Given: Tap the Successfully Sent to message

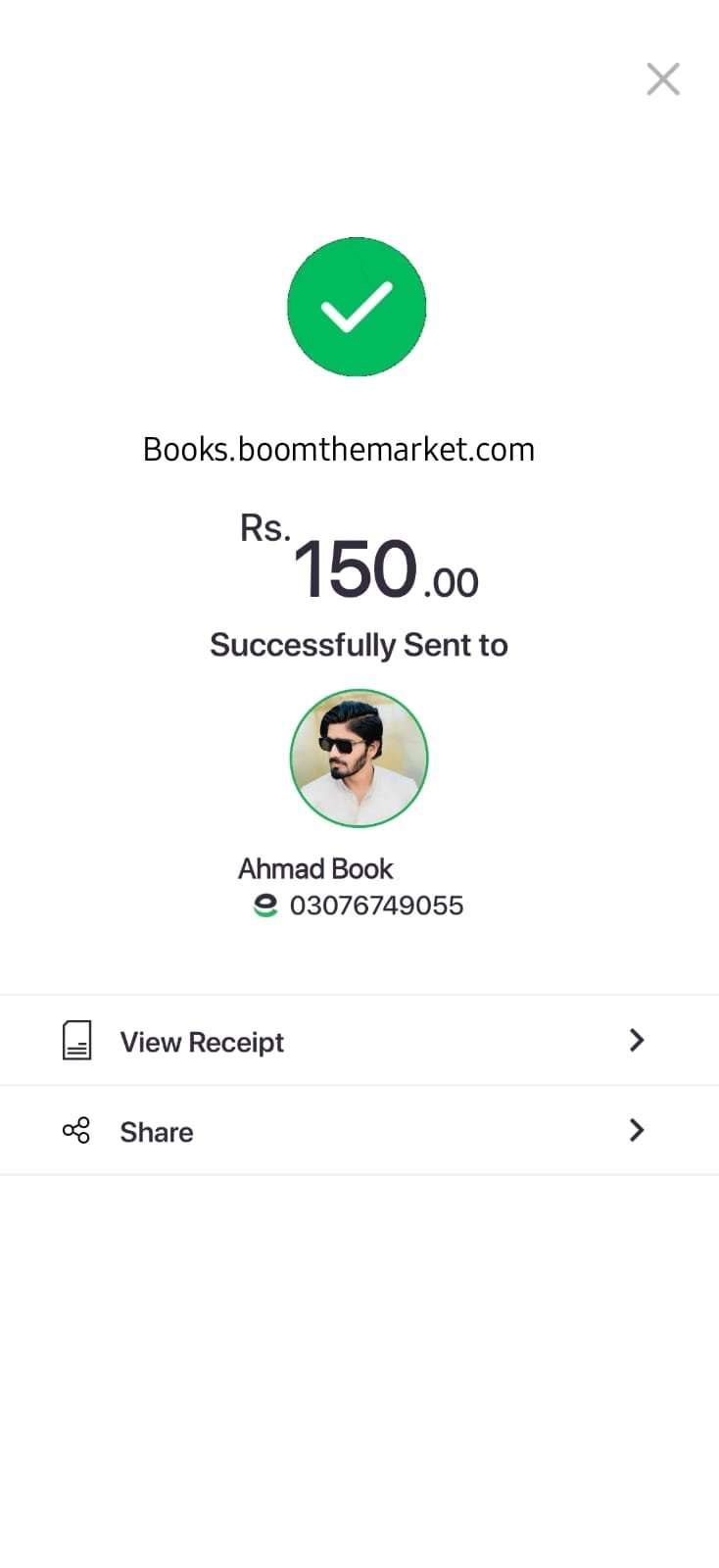Looking at the screenshot, I should tap(359, 645).
